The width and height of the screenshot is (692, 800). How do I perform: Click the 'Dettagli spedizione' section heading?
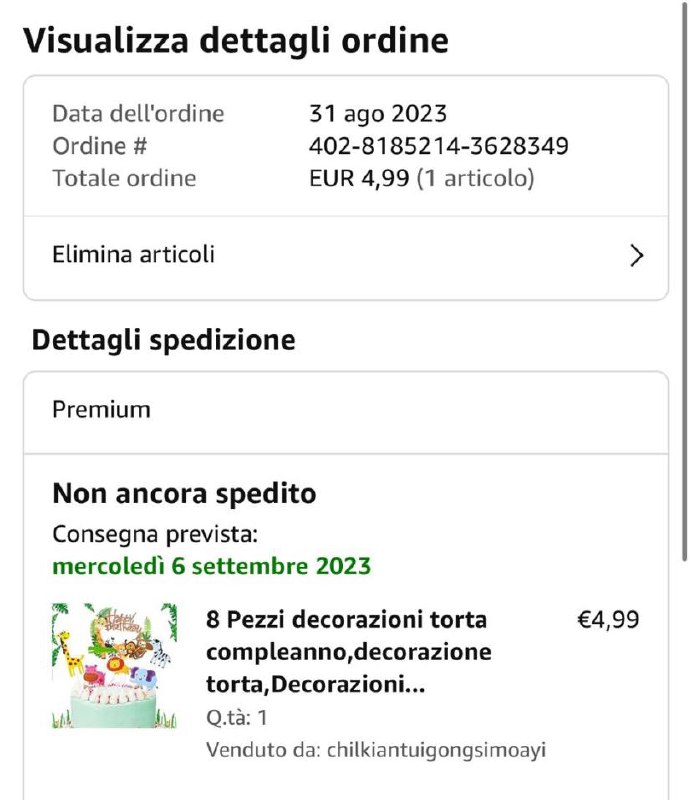click(x=163, y=340)
